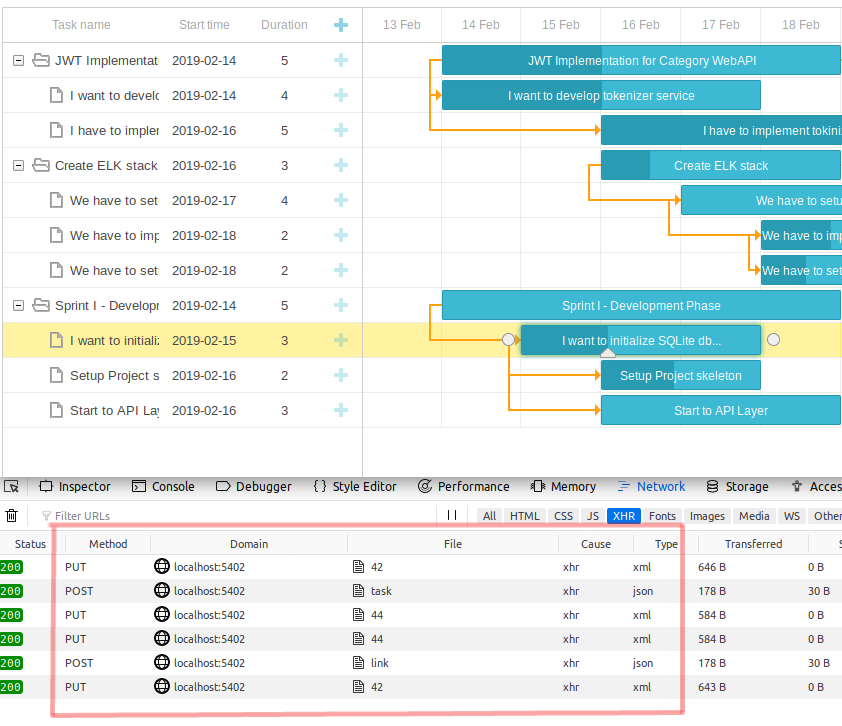Select the POST task request row

[x=380, y=591]
